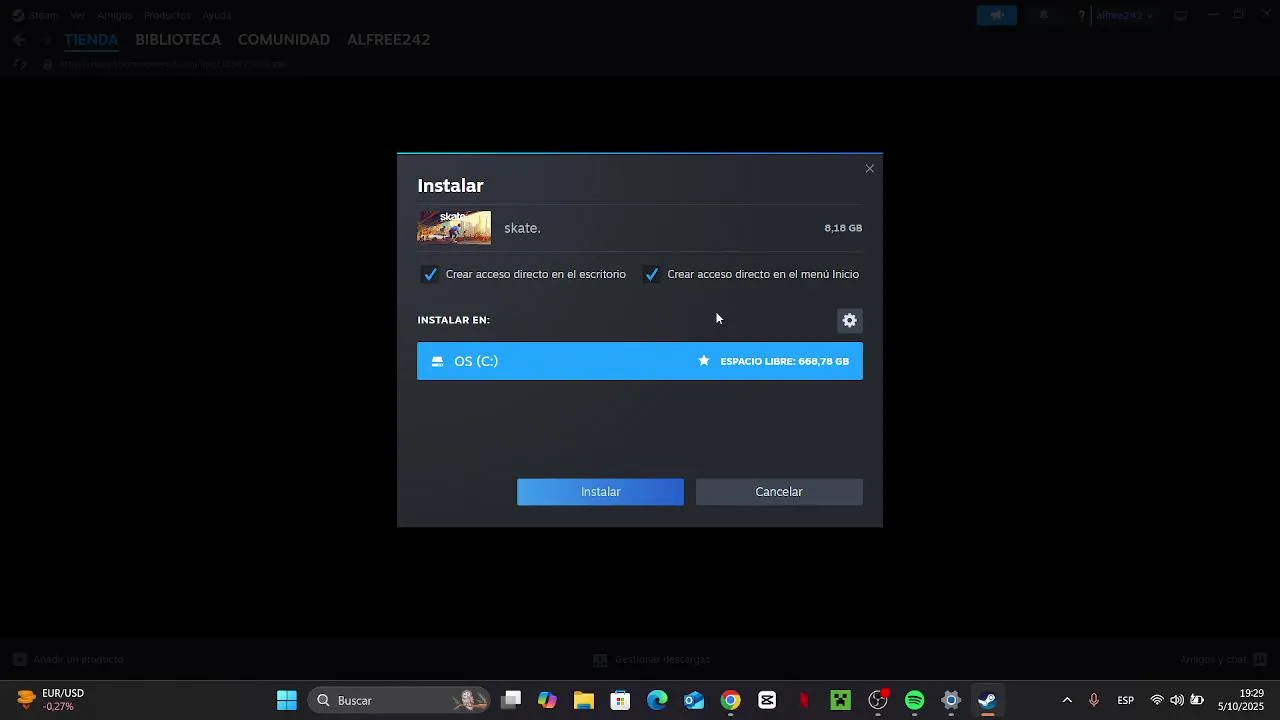Viewport: 1280px width, 720px height.
Task: Click the drive icon beside OS (C:)
Action: click(x=437, y=361)
